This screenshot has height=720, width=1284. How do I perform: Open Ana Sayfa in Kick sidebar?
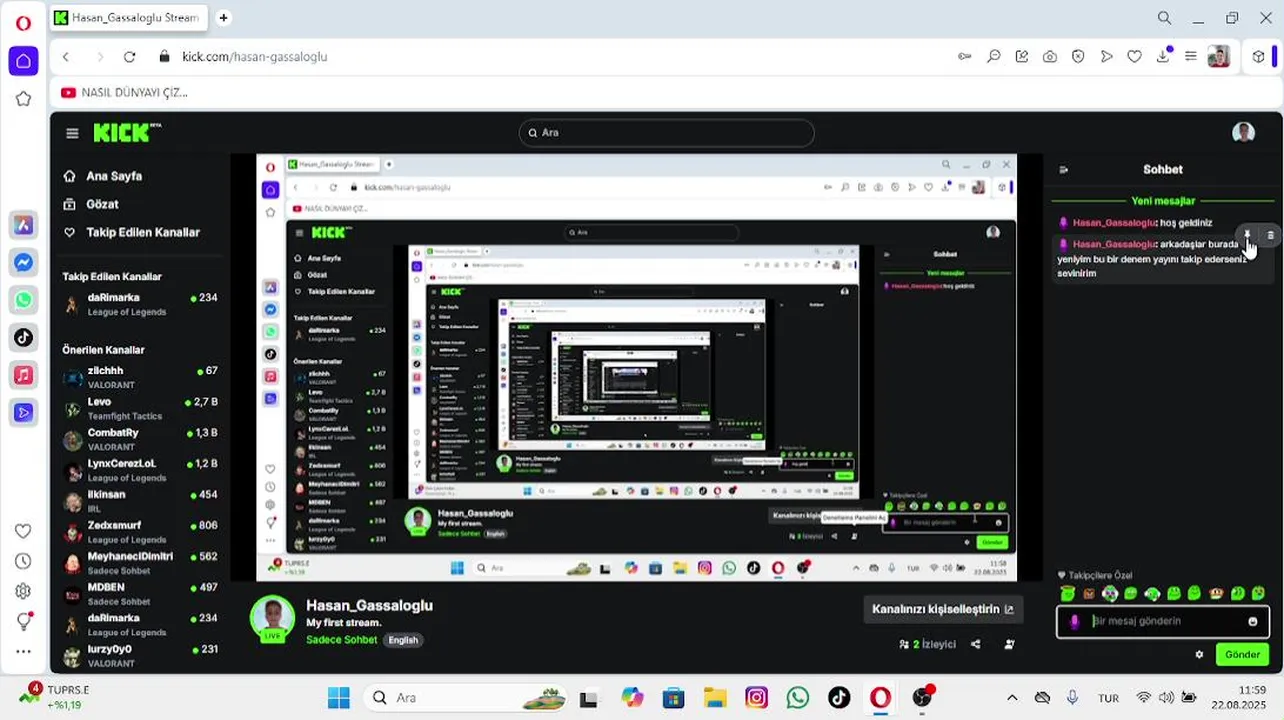102,176
